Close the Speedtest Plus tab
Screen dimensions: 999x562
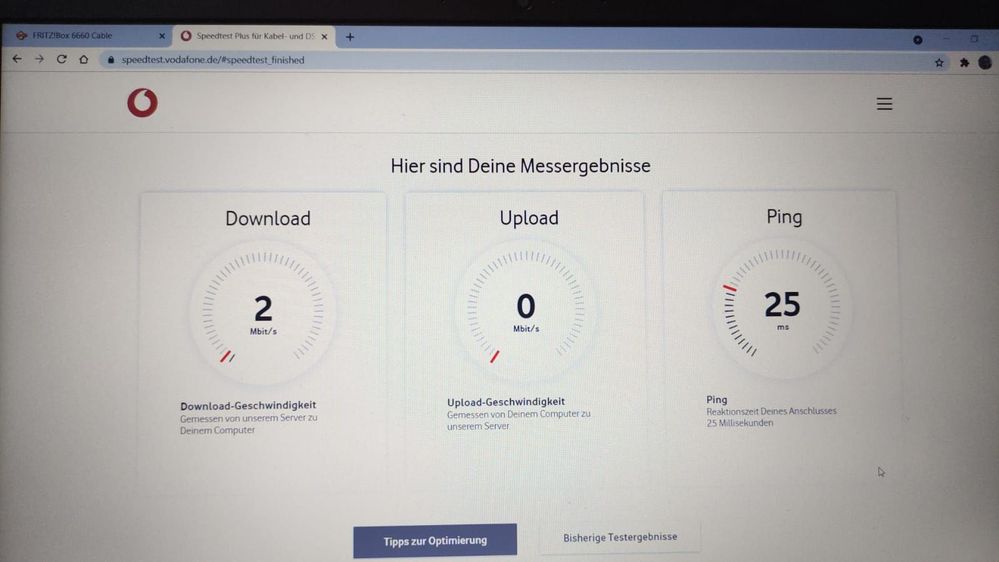pos(324,37)
